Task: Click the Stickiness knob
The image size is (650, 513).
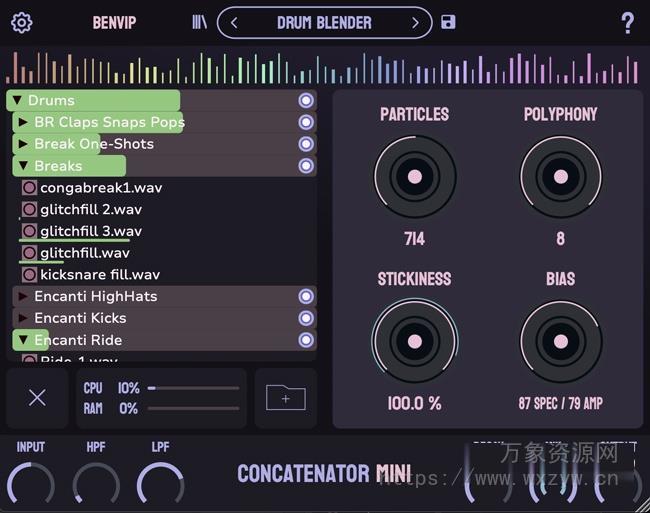Action: coord(415,341)
